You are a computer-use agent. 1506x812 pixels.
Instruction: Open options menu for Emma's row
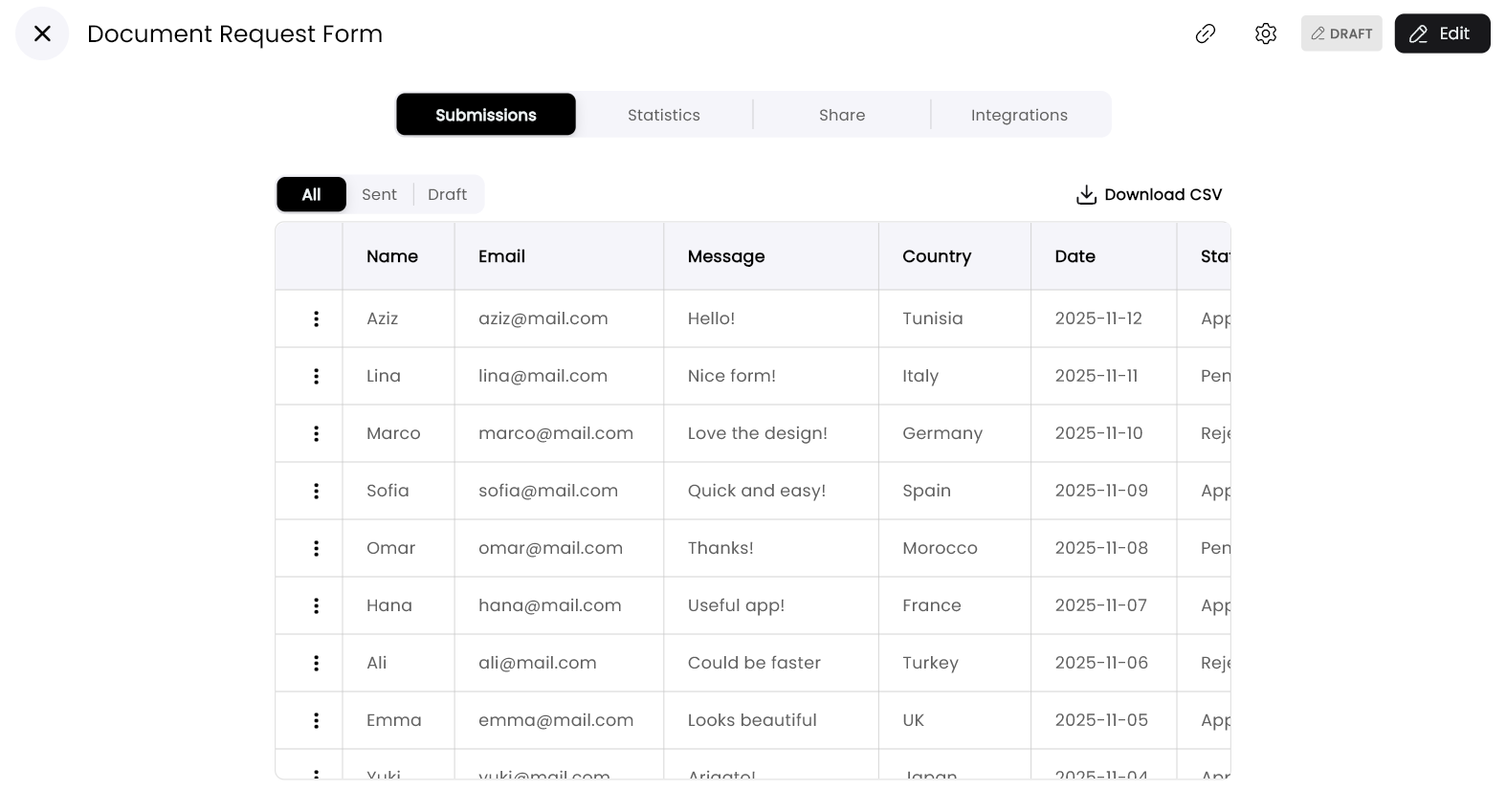[x=316, y=720]
